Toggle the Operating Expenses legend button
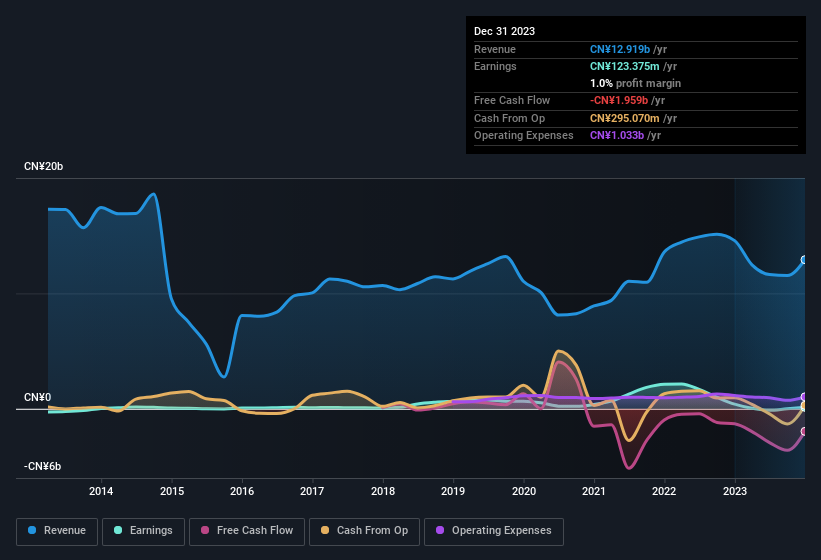 pos(494,531)
